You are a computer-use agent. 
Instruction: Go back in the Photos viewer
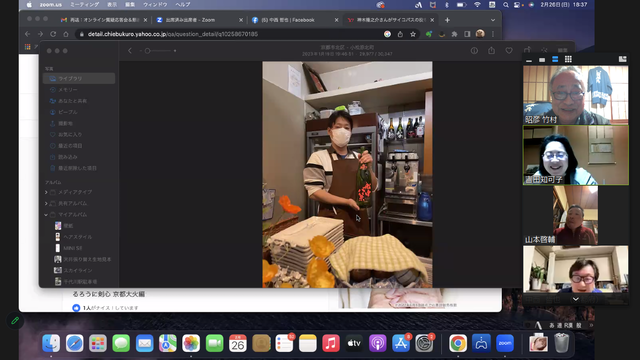pyautogui.click(x=130, y=51)
